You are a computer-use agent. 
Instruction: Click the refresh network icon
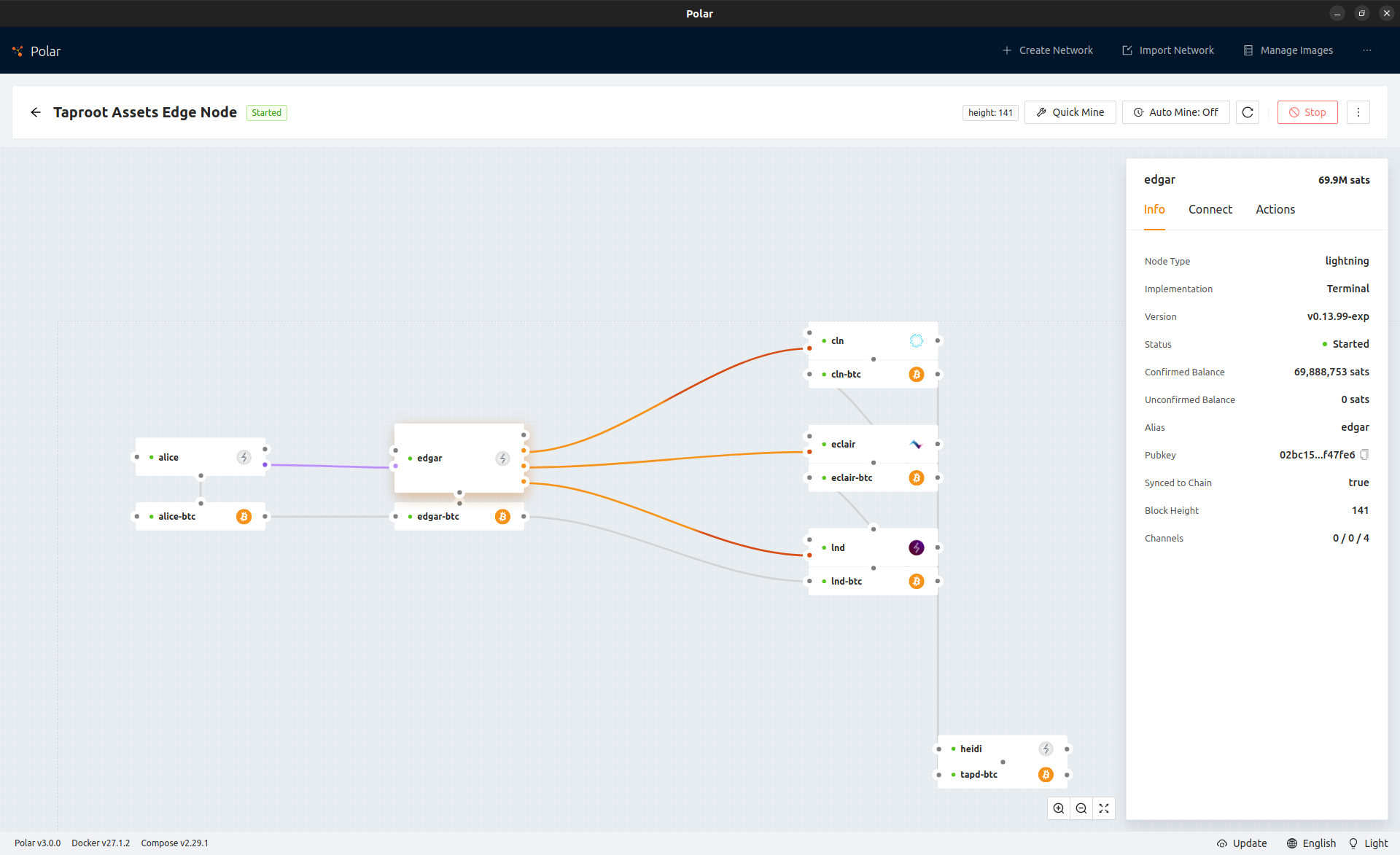coord(1248,112)
